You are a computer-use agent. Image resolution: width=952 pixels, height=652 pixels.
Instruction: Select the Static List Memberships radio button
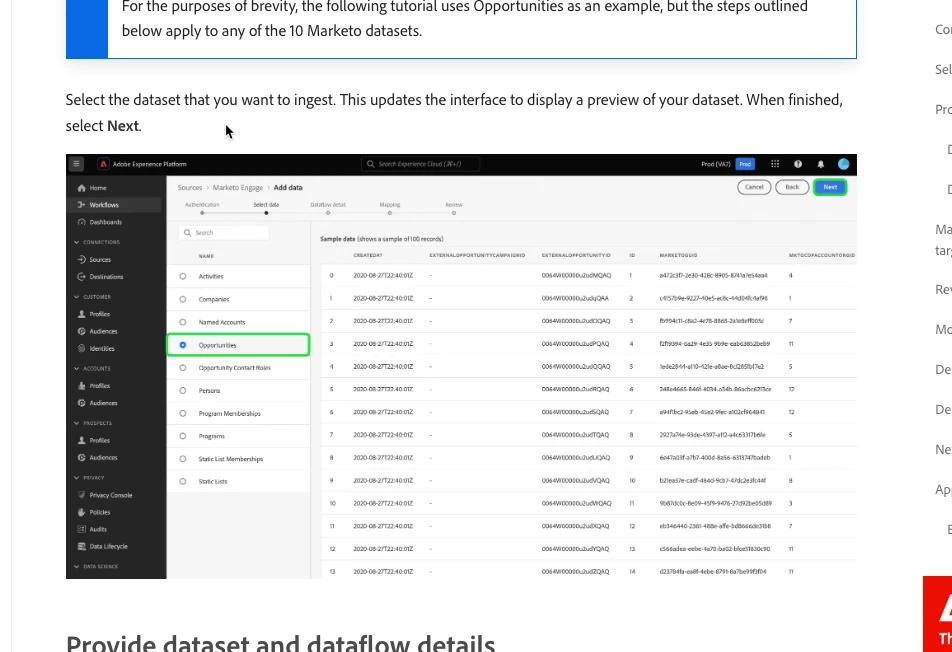tap(183, 459)
